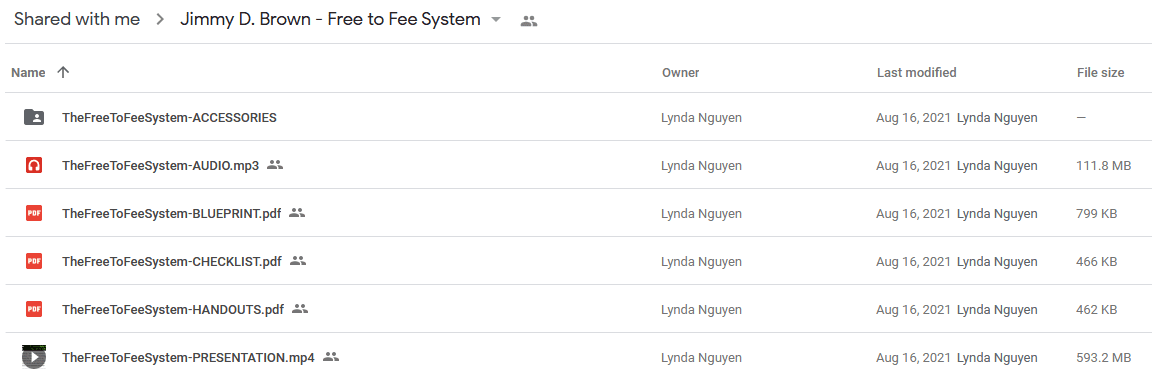Go back to Shared with me
1152x378 pixels.
(x=77, y=20)
